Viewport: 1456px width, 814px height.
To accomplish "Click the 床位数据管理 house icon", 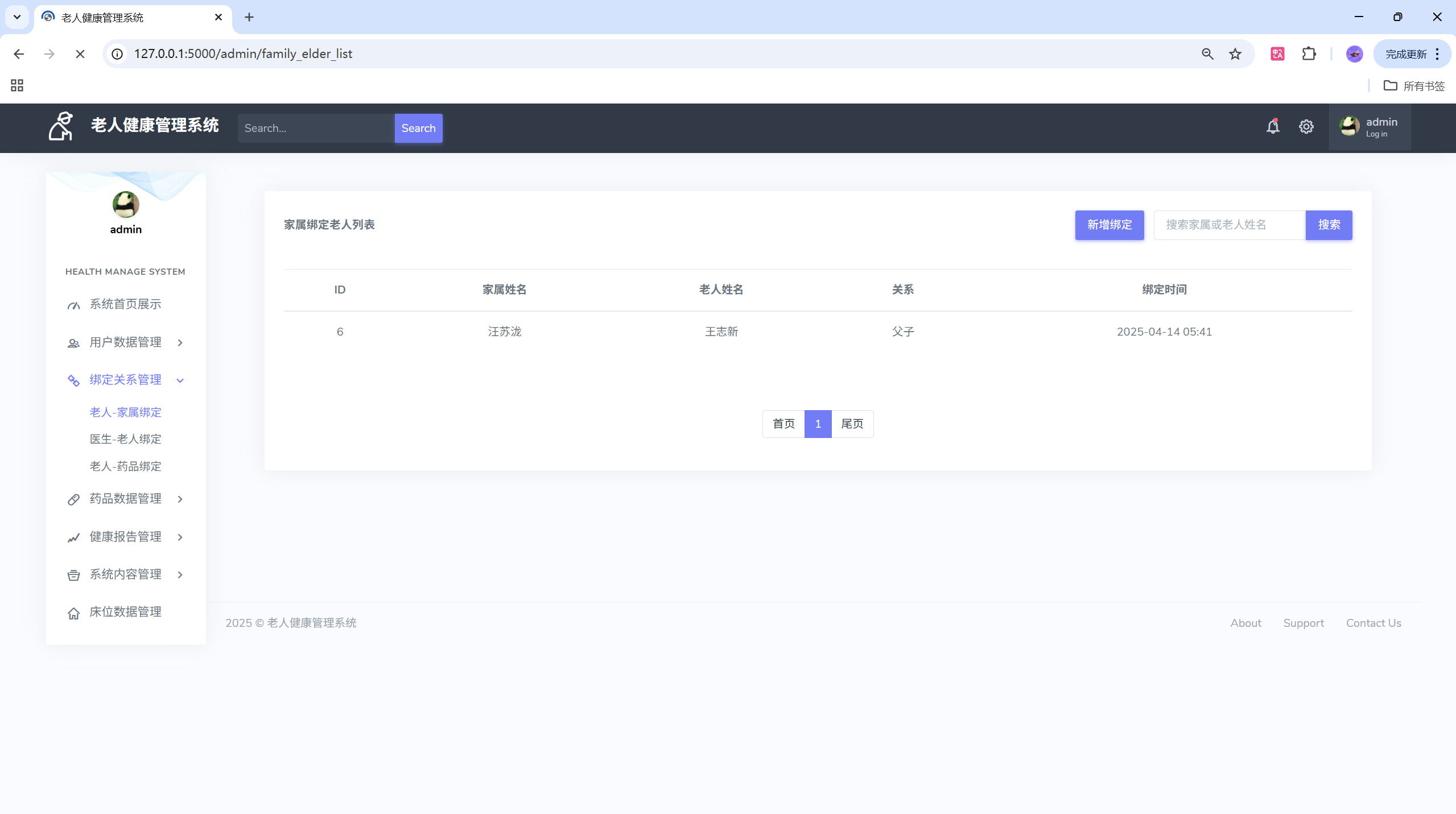I will click(73, 613).
